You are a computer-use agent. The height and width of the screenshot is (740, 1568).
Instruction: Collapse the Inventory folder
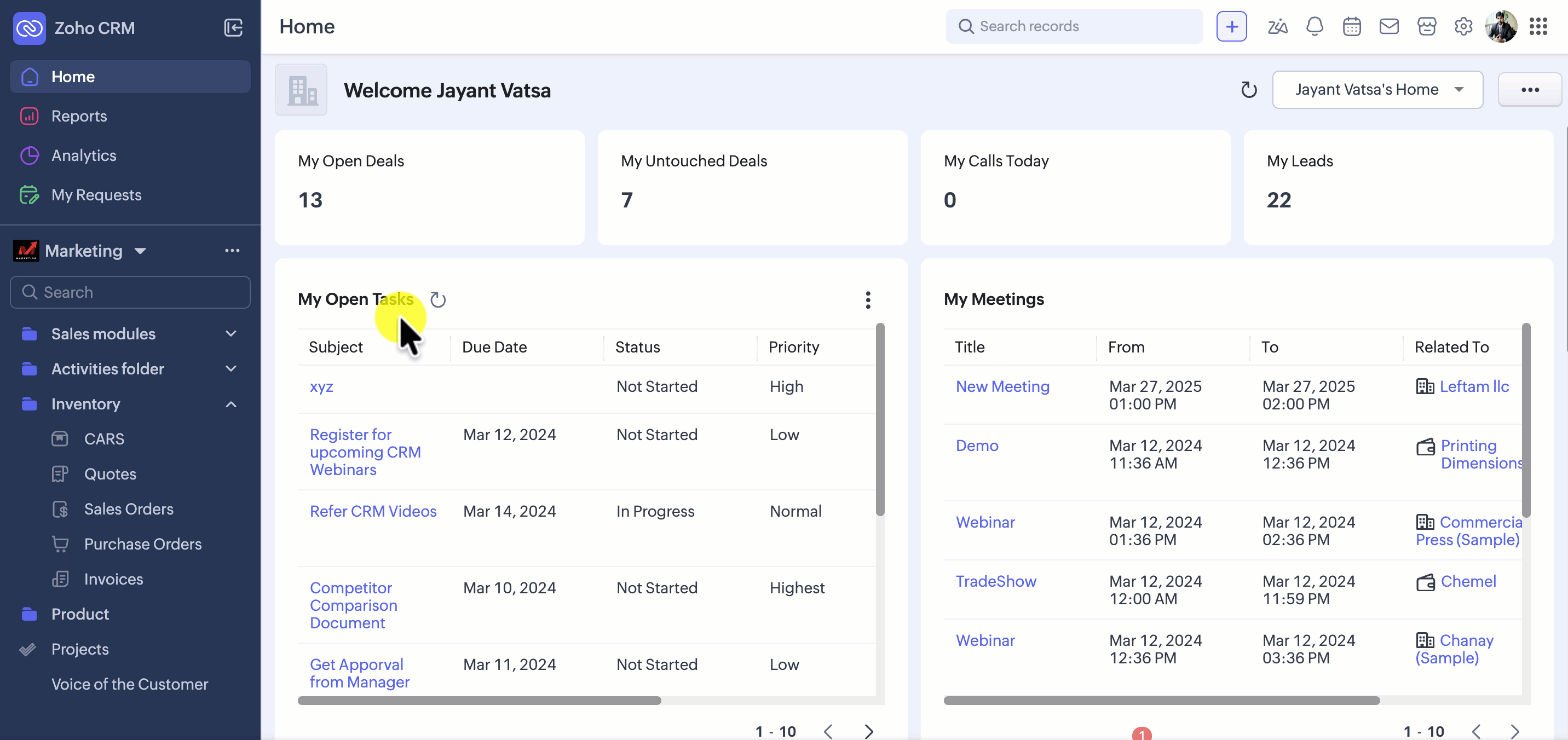point(230,404)
